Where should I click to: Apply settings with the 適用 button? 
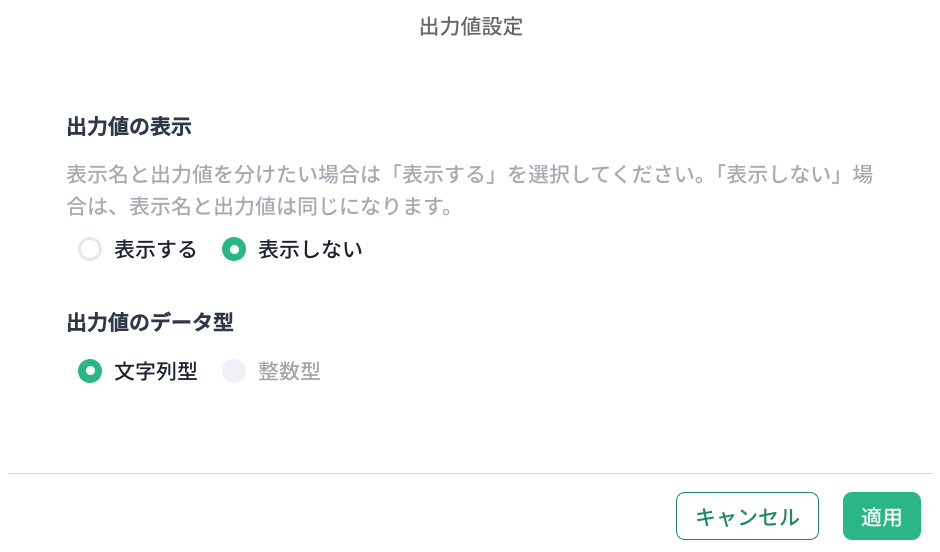(881, 516)
